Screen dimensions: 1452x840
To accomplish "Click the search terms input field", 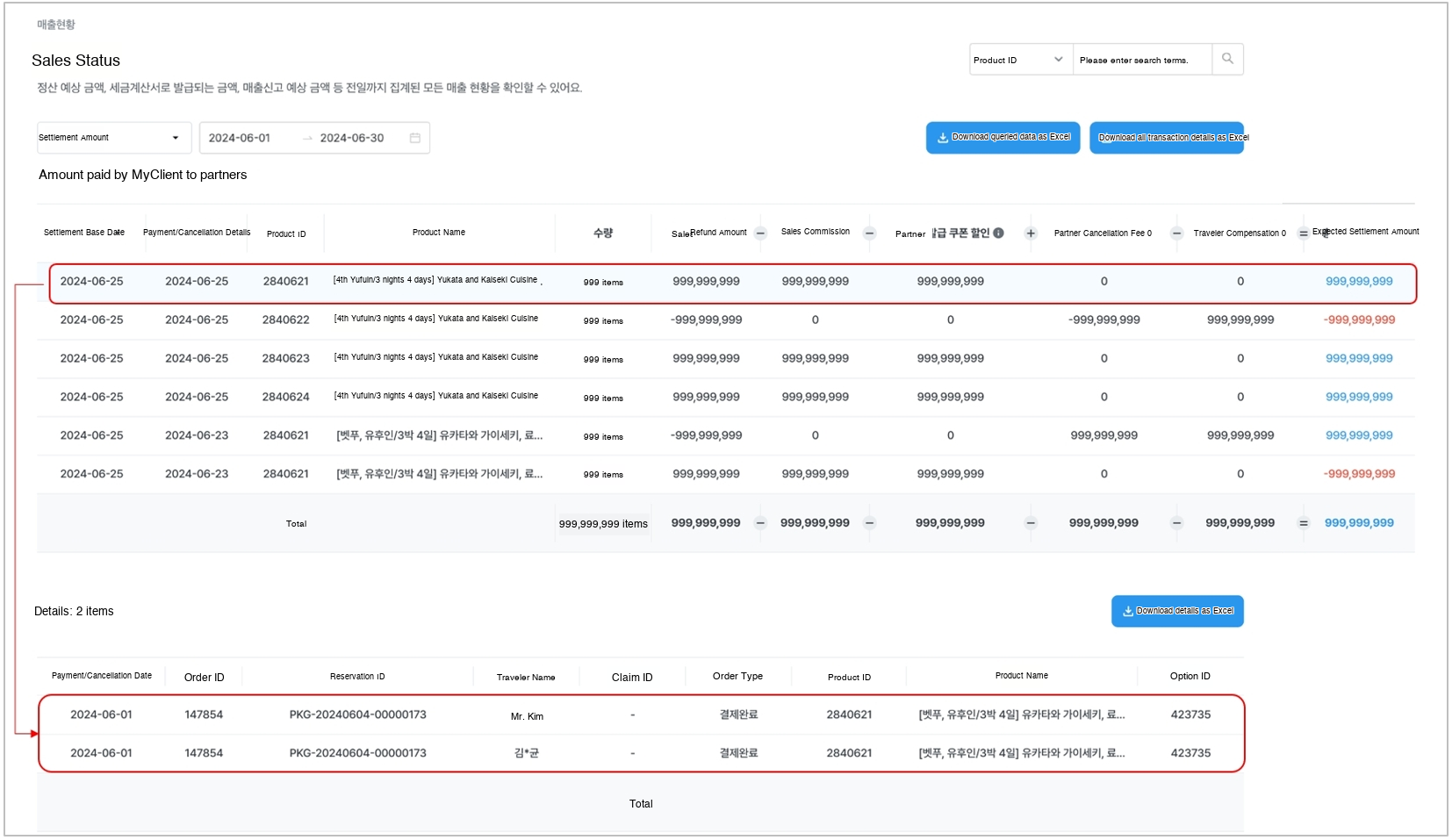I will [1141, 60].
